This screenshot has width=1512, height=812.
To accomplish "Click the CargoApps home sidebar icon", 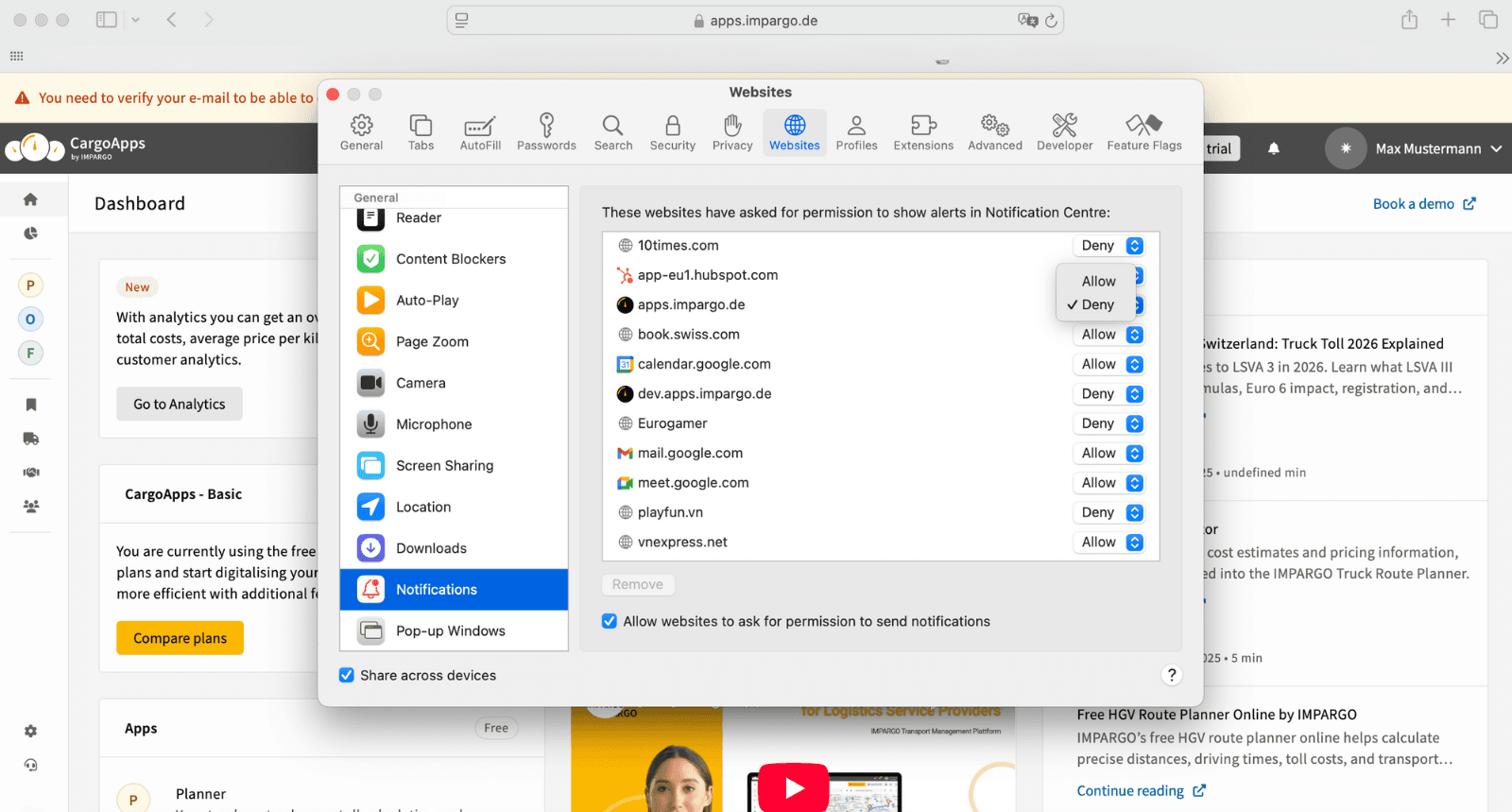I will (30, 199).
